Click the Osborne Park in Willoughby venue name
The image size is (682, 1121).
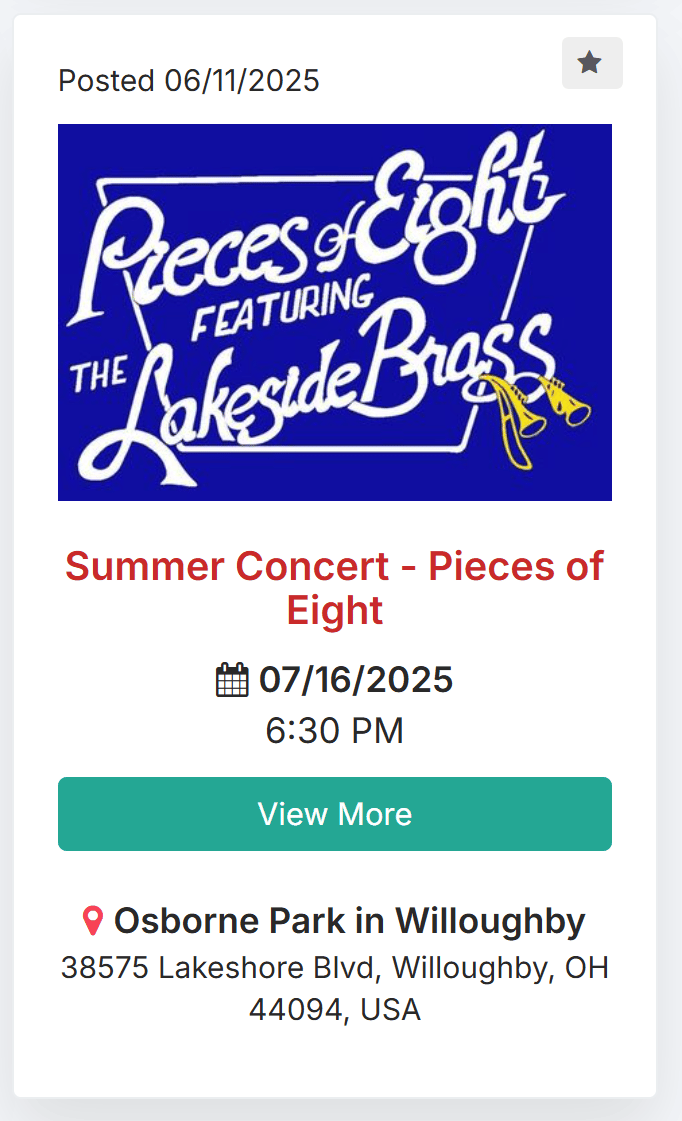pos(350,921)
